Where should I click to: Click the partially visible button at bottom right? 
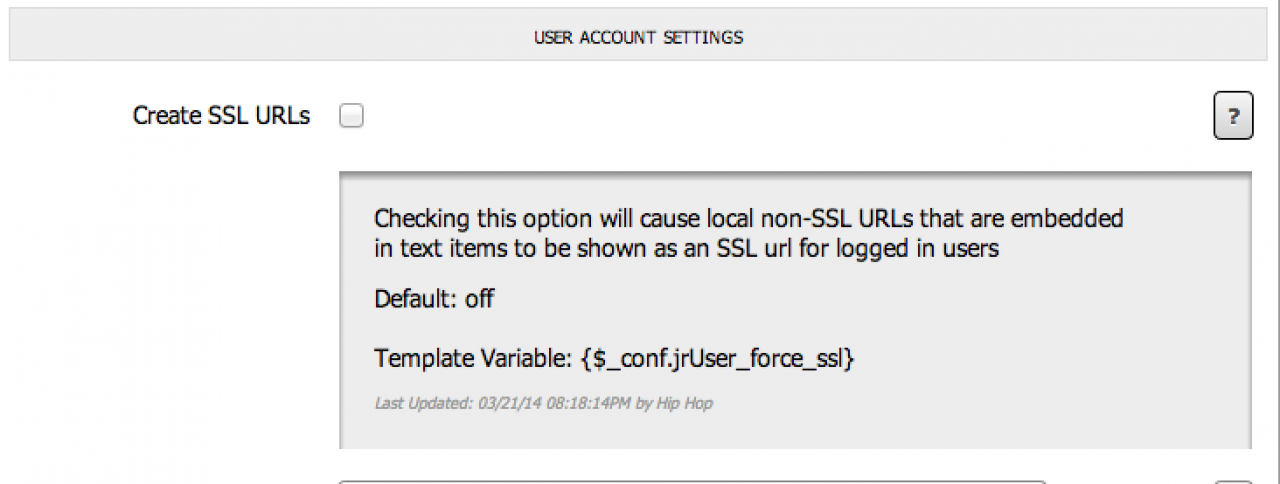(1233, 481)
